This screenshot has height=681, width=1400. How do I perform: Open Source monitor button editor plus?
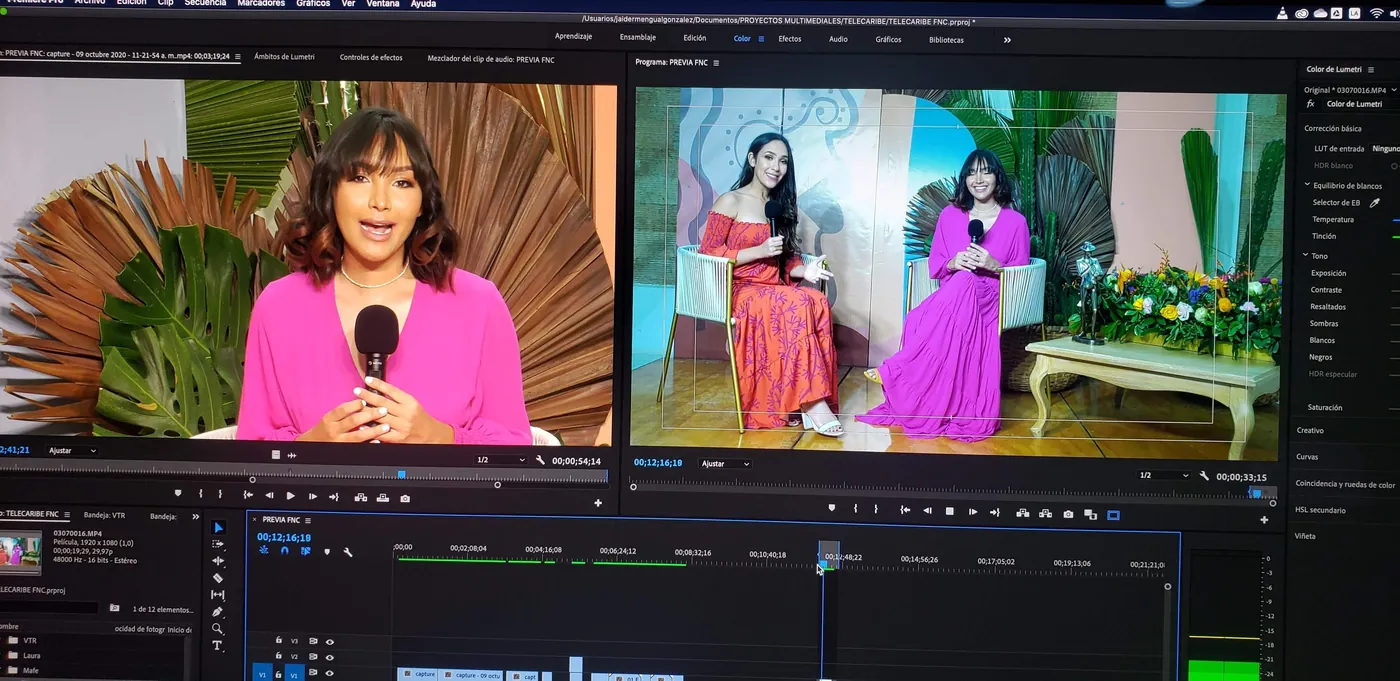[x=598, y=502]
